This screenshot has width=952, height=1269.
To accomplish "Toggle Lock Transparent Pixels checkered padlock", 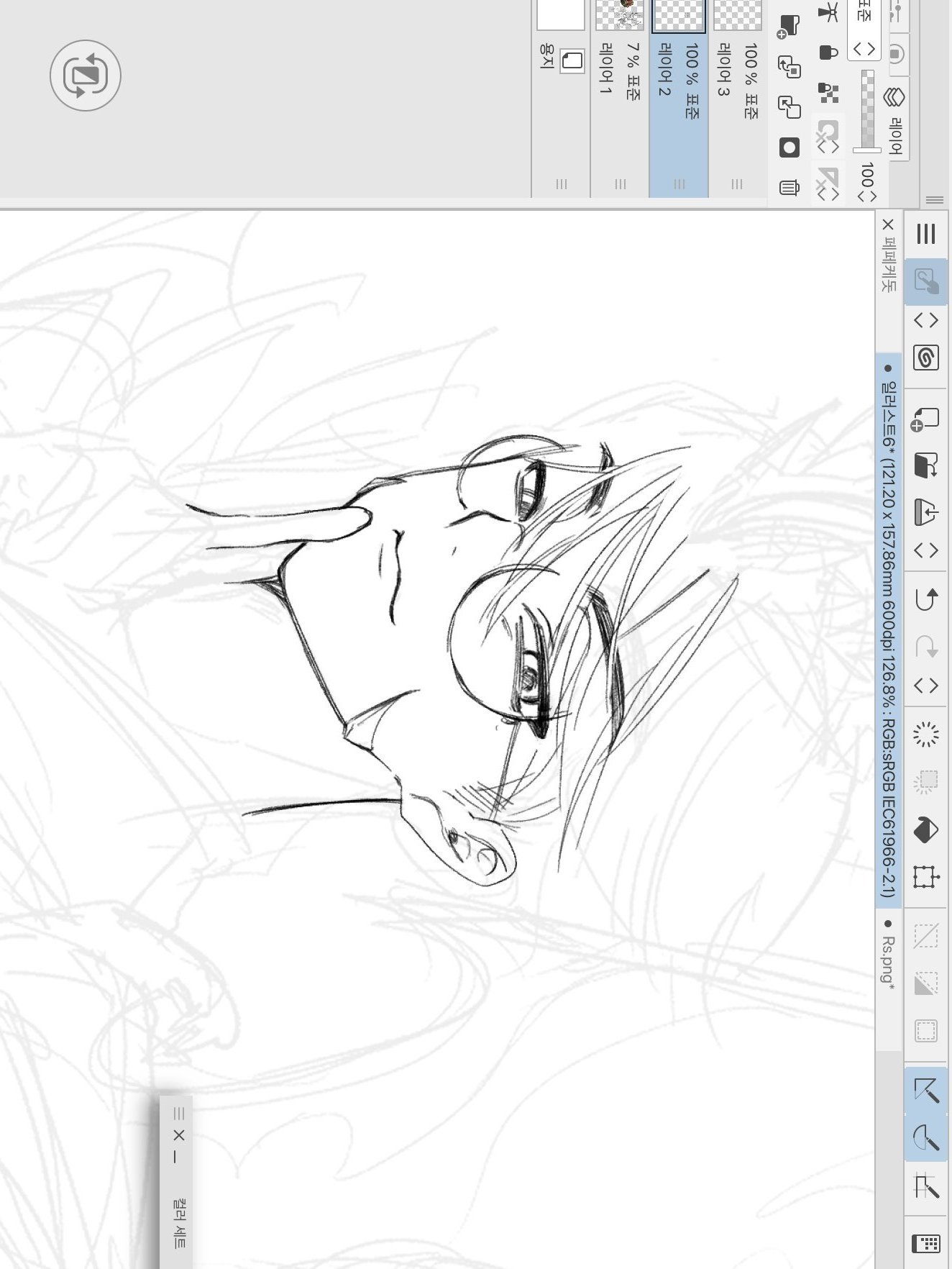I will [828, 92].
